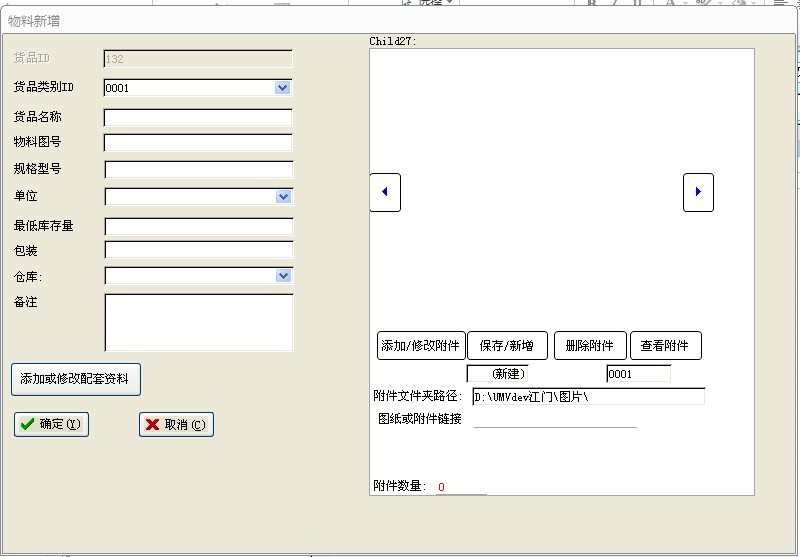Cancel with the 取消(C) button
The width and height of the screenshot is (800, 557).
tap(177, 424)
